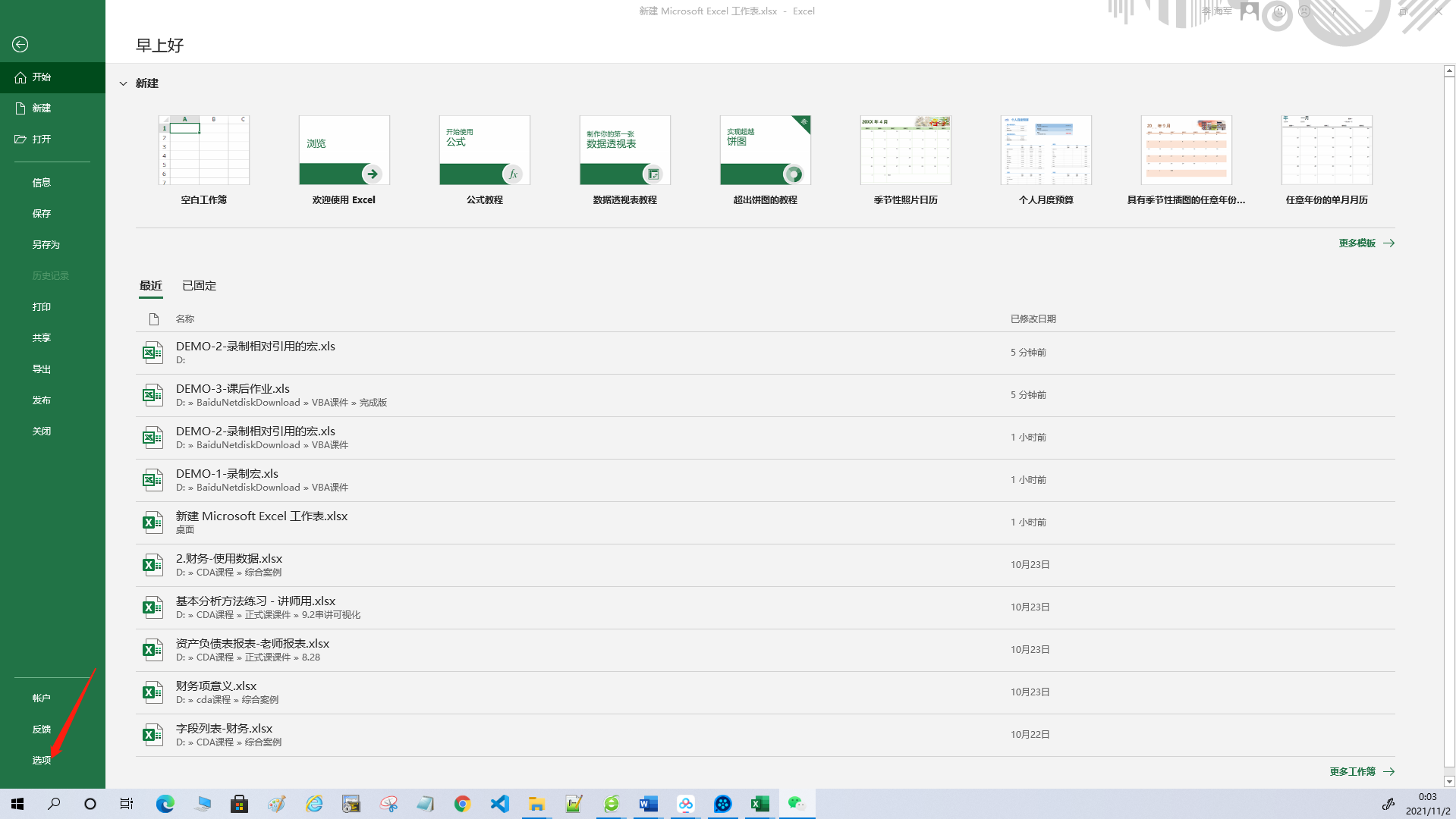This screenshot has width=1456, height=819.
Task: Select the 季节性照片日历 template
Action: click(x=906, y=150)
